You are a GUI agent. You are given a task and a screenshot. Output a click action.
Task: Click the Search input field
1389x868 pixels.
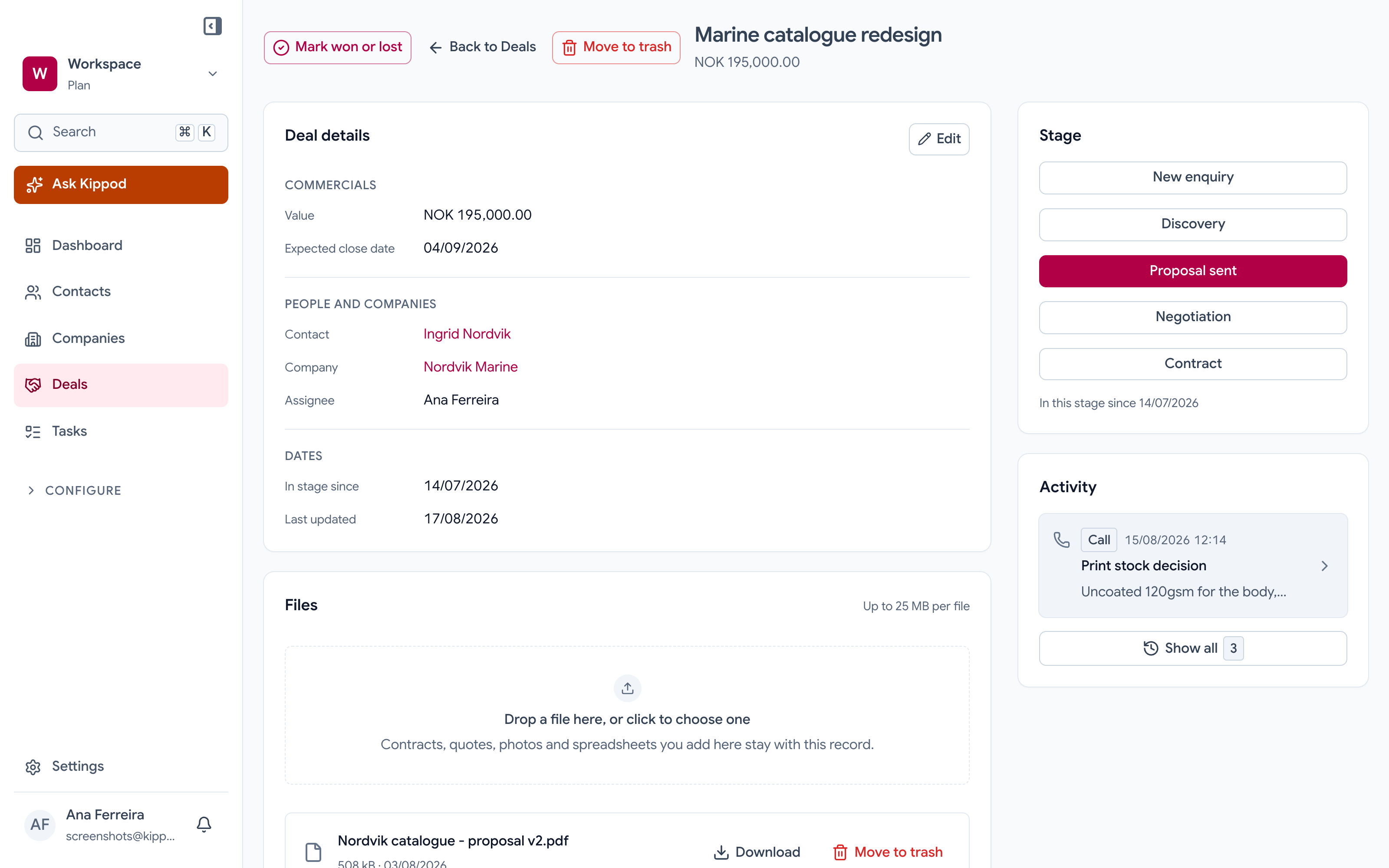[121, 133]
